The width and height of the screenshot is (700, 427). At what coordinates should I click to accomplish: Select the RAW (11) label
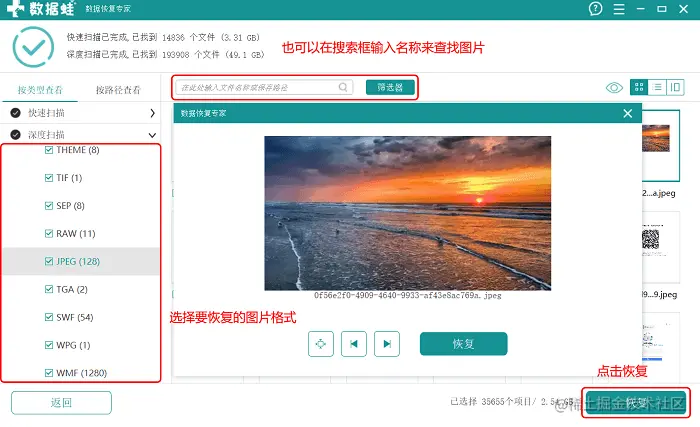pyautogui.click(x=76, y=234)
